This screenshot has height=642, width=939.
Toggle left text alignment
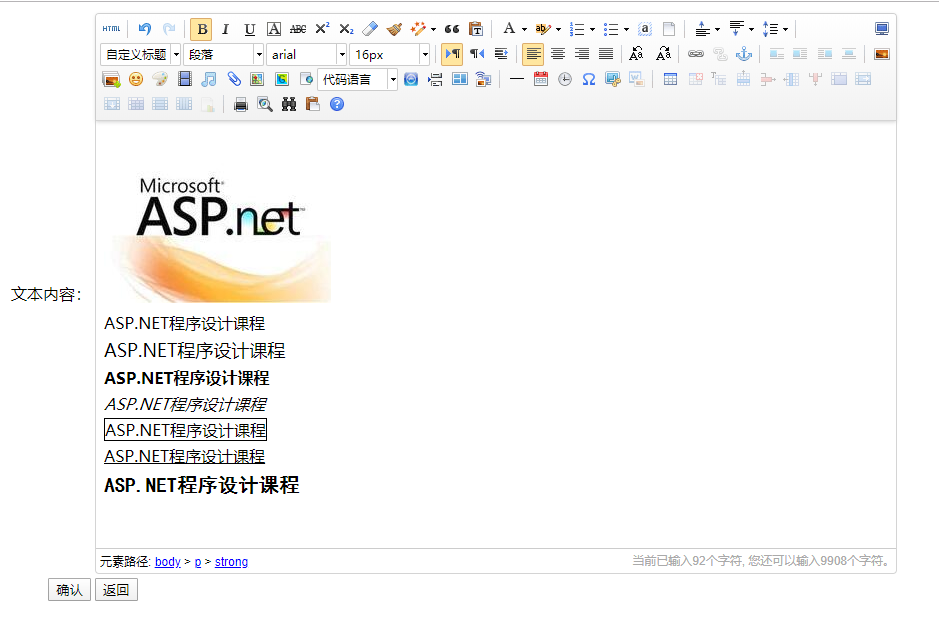point(533,54)
